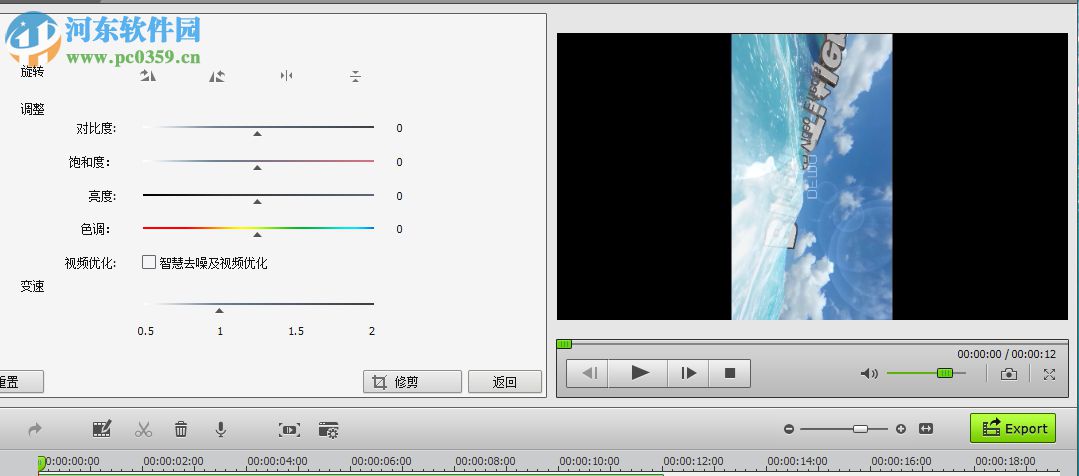The height and width of the screenshot is (476, 1079).
Task: Click the 00:00:16:00 mark on the timeline ruler
Action: pyautogui.click(x=901, y=461)
